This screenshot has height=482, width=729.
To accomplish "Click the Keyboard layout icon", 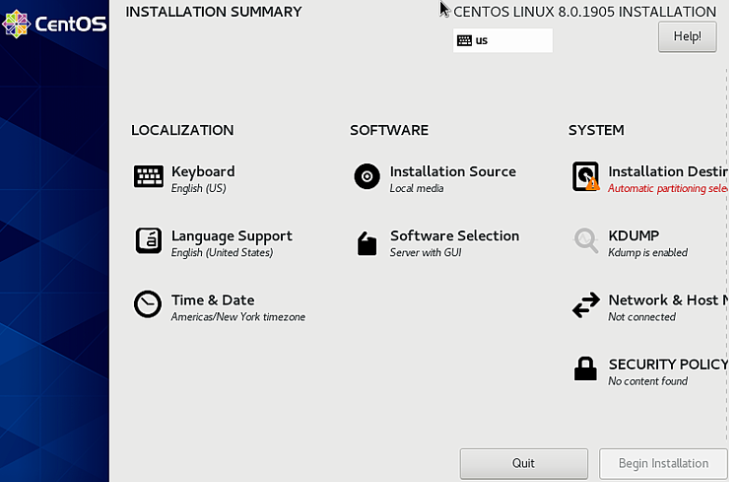I will [148, 177].
